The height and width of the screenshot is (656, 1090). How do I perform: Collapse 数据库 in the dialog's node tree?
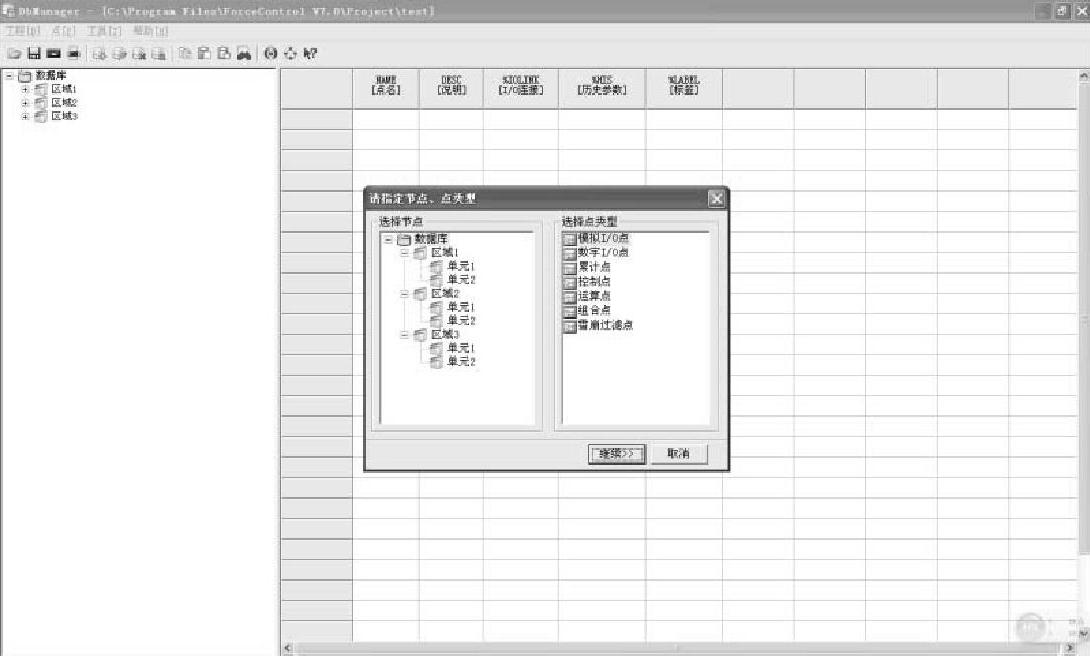[x=389, y=240]
